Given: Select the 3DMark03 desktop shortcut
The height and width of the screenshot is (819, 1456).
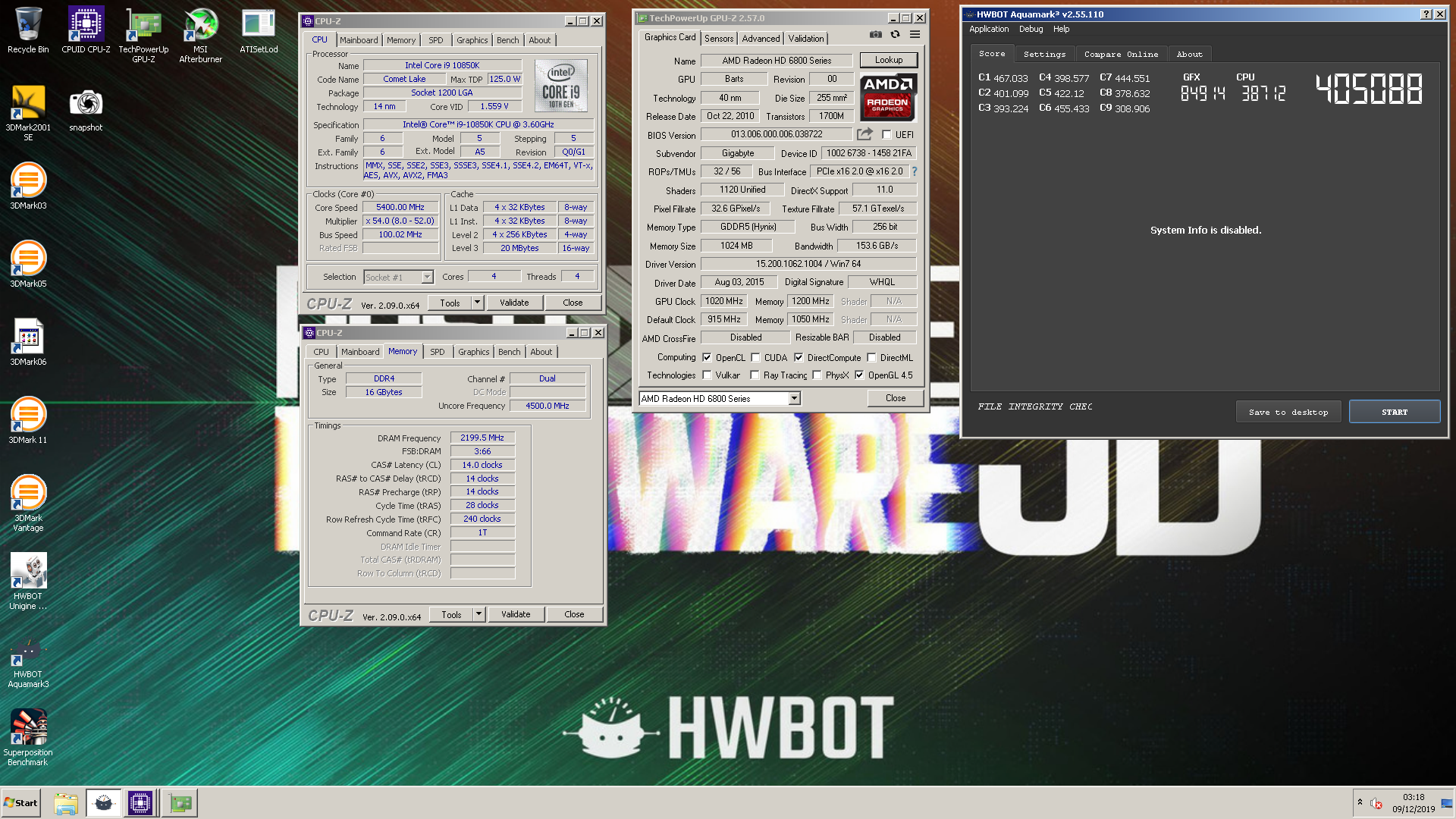Looking at the screenshot, I should (28, 187).
